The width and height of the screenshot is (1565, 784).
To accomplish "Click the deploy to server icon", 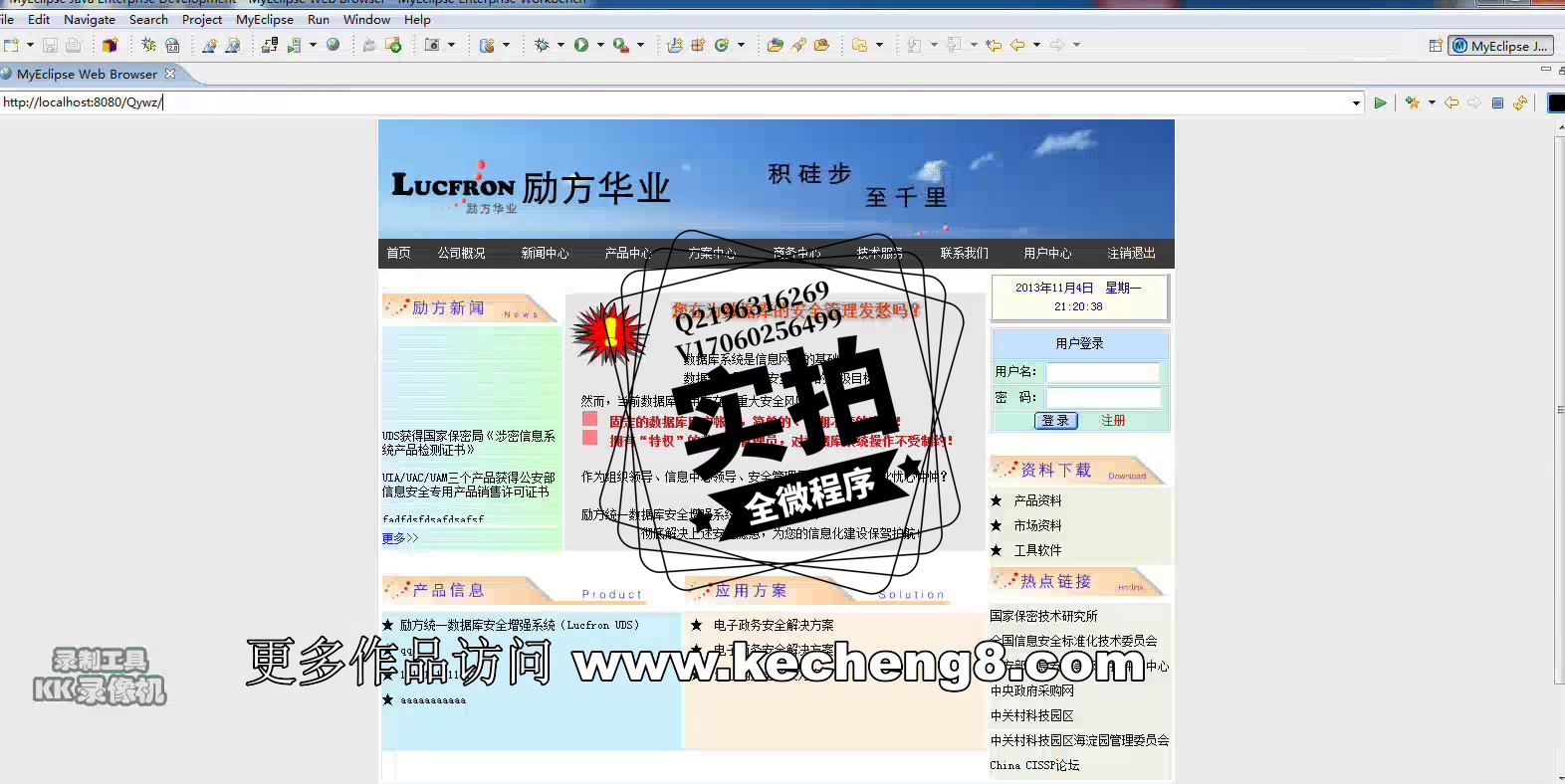I will (x=269, y=45).
